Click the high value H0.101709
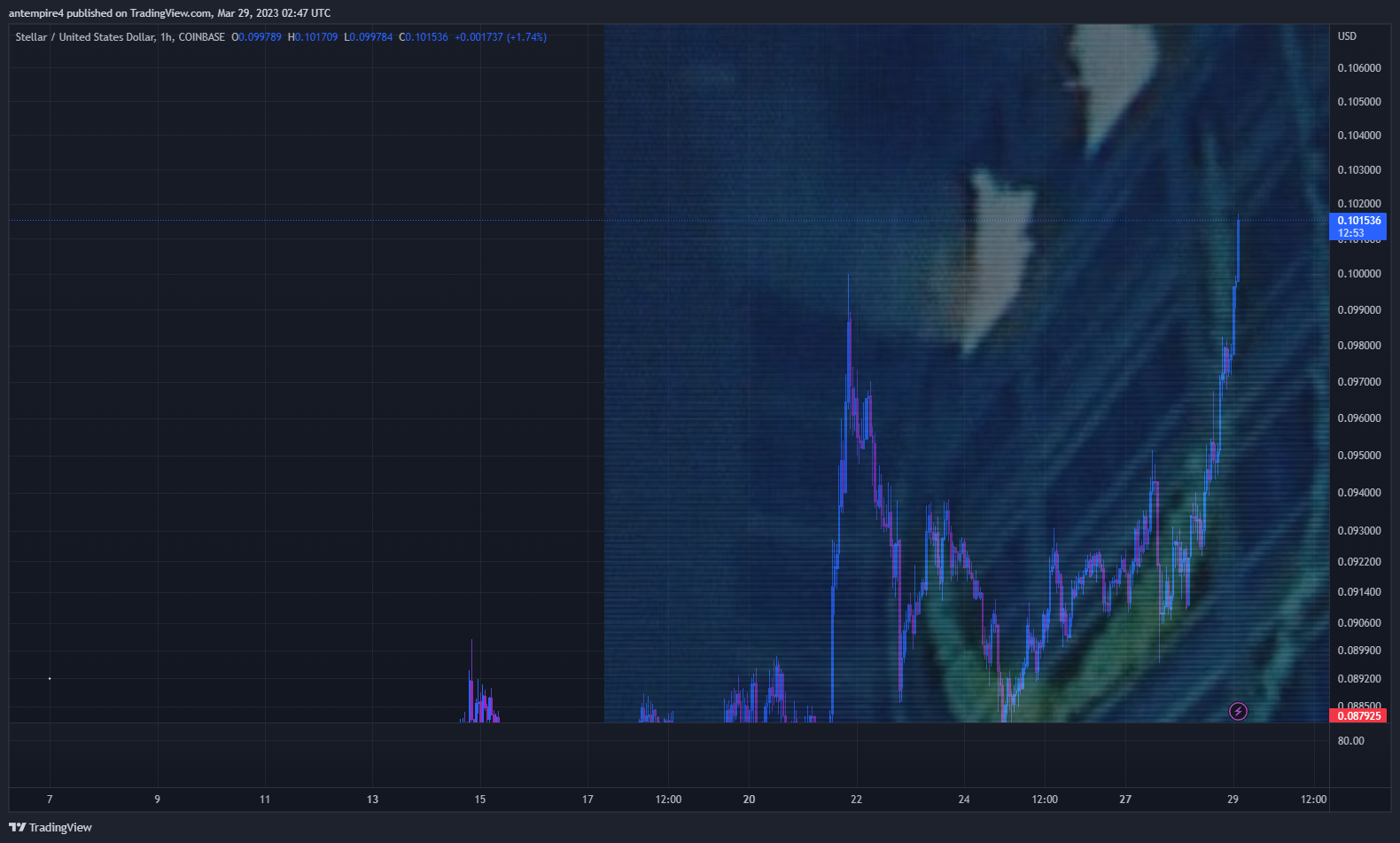1400x843 pixels. tap(313, 37)
